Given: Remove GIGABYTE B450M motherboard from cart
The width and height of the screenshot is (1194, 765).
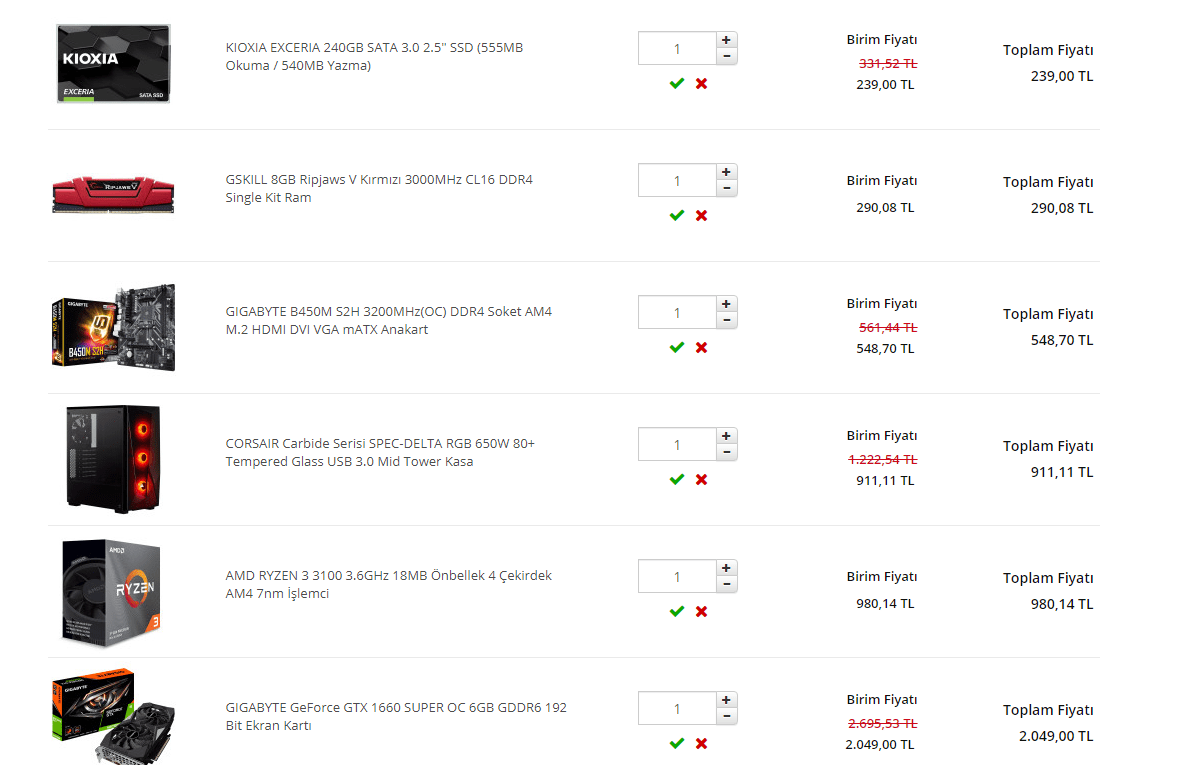Looking at the screenshot, I should point(701,347).
